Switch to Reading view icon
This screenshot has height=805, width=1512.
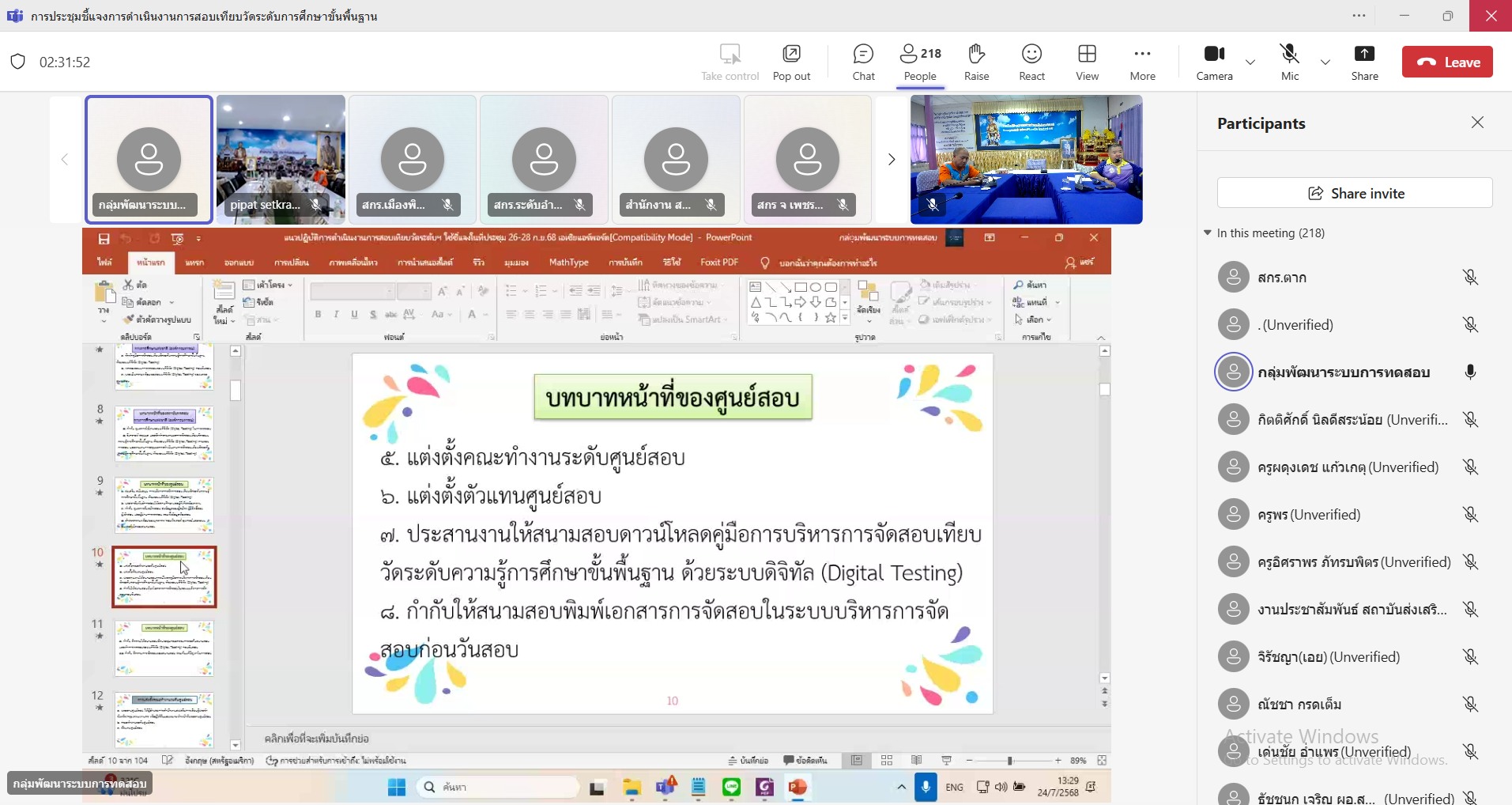pyautogui.click(x=917, y=760)
